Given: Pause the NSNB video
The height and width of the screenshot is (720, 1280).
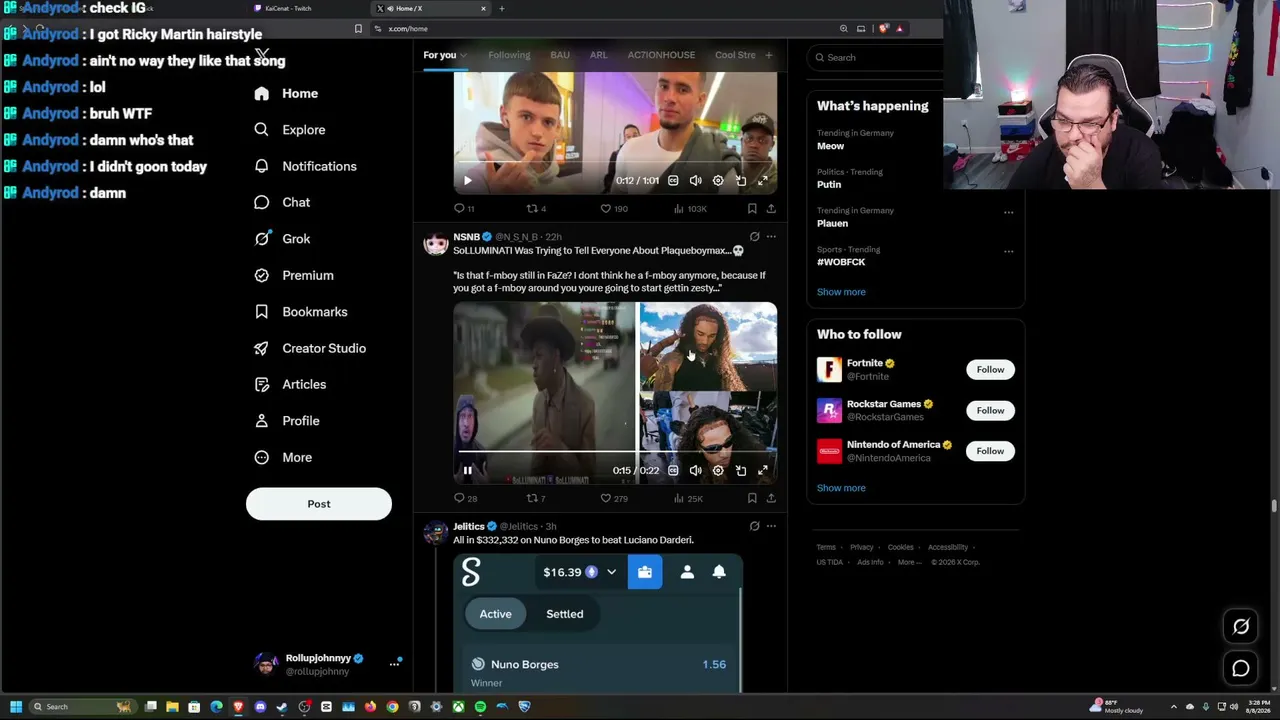Looking at the screenshot, I should (x=467, y=470).
